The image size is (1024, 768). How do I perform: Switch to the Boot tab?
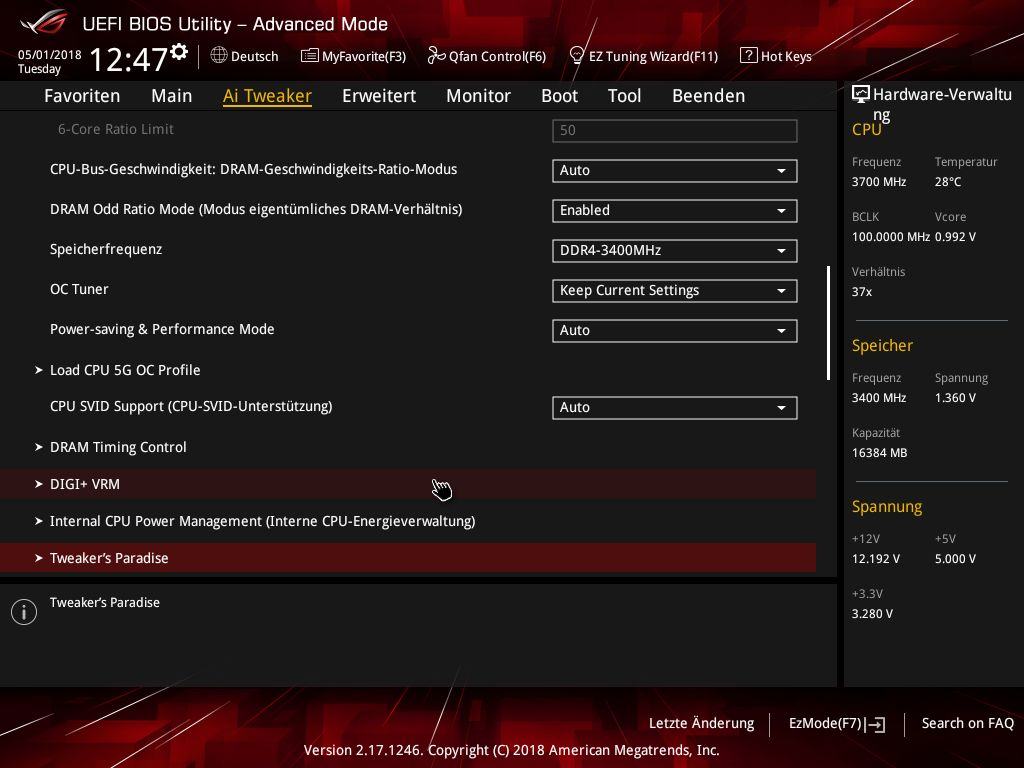pyautogui.click(x=560, y=96)
